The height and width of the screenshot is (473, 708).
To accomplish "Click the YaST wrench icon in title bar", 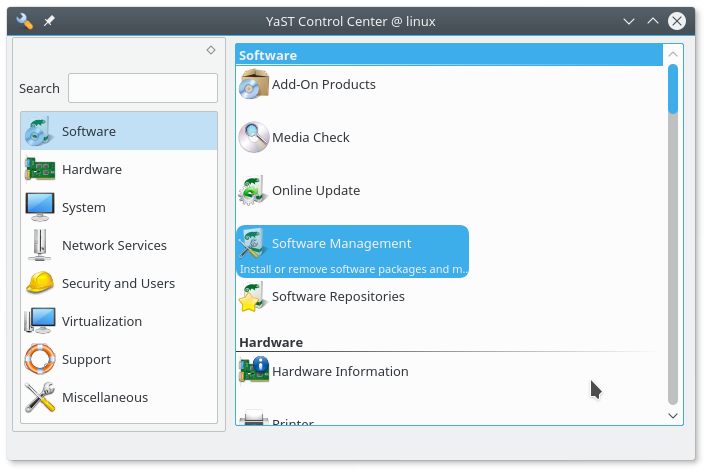I will 24,21.
